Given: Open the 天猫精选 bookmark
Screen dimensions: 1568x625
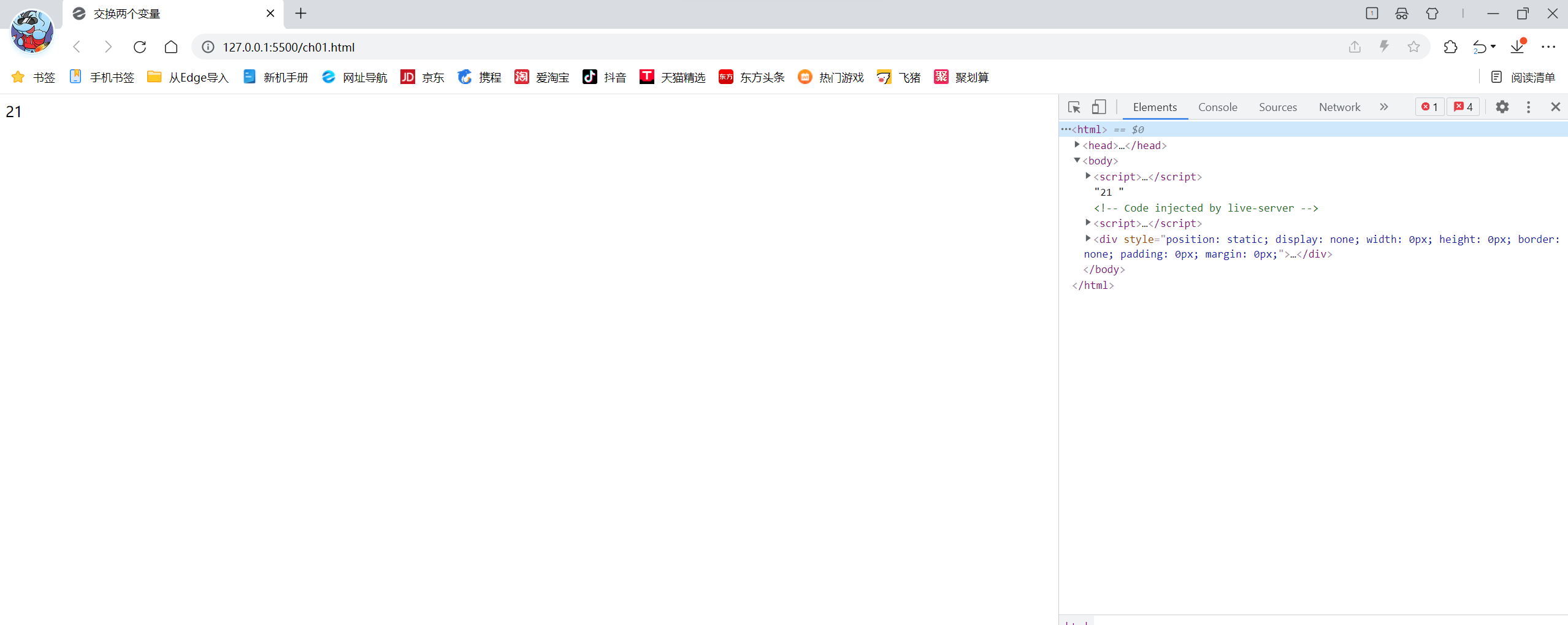Looking at the screenshot, I should pos(673,77).
